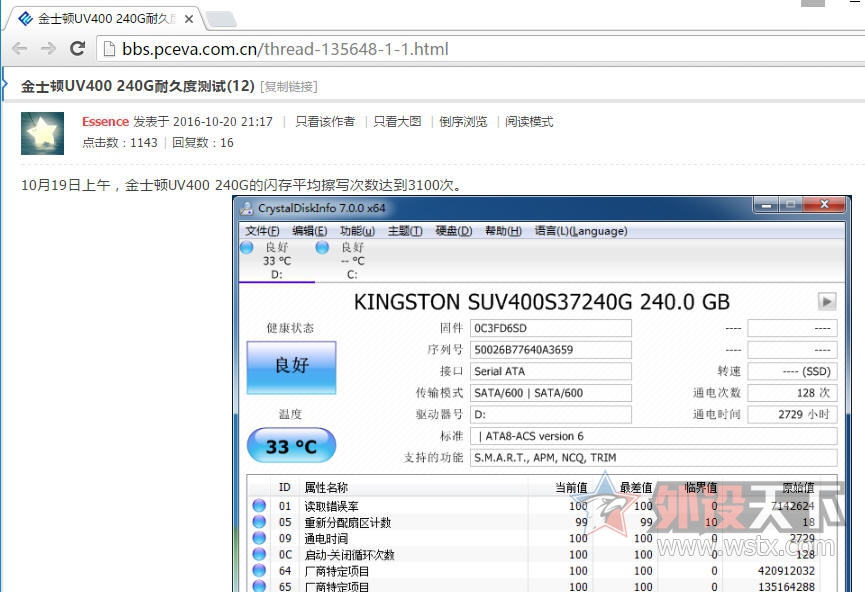The width and height of the screenshot is (865, 592).
Task: Open 编辑(E) menu
Action: coord(309,231)
